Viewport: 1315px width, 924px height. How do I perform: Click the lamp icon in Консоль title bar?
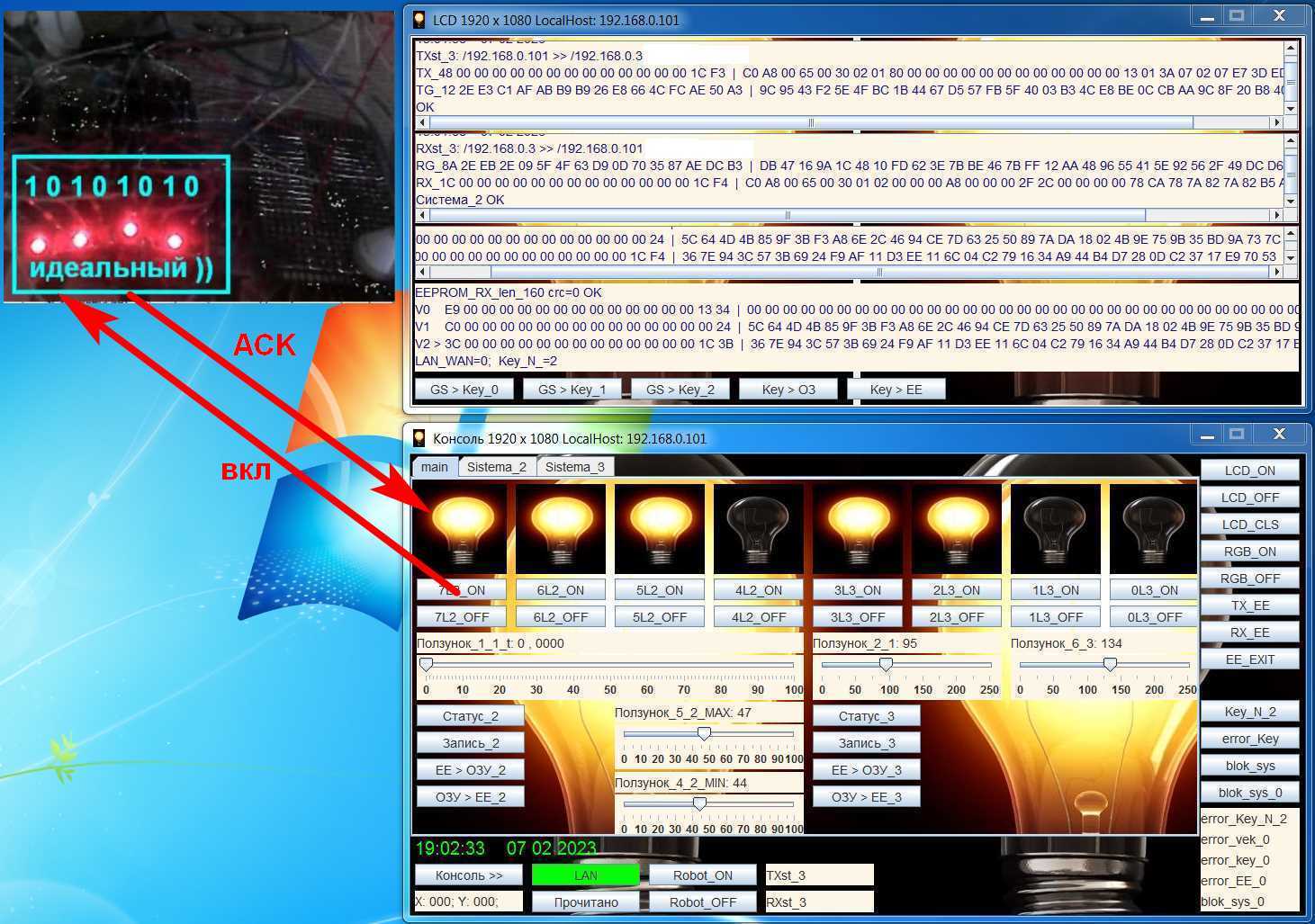coord(419,438)
